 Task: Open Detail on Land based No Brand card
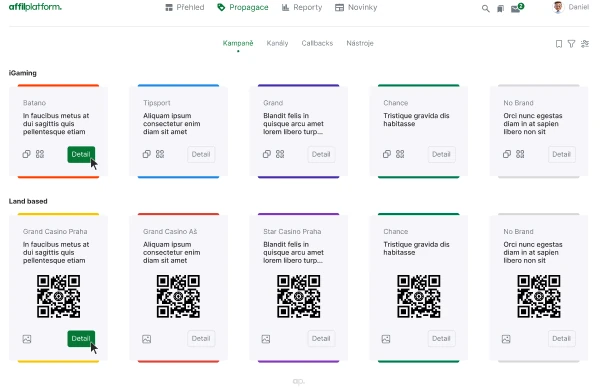(x=562, y=339)
